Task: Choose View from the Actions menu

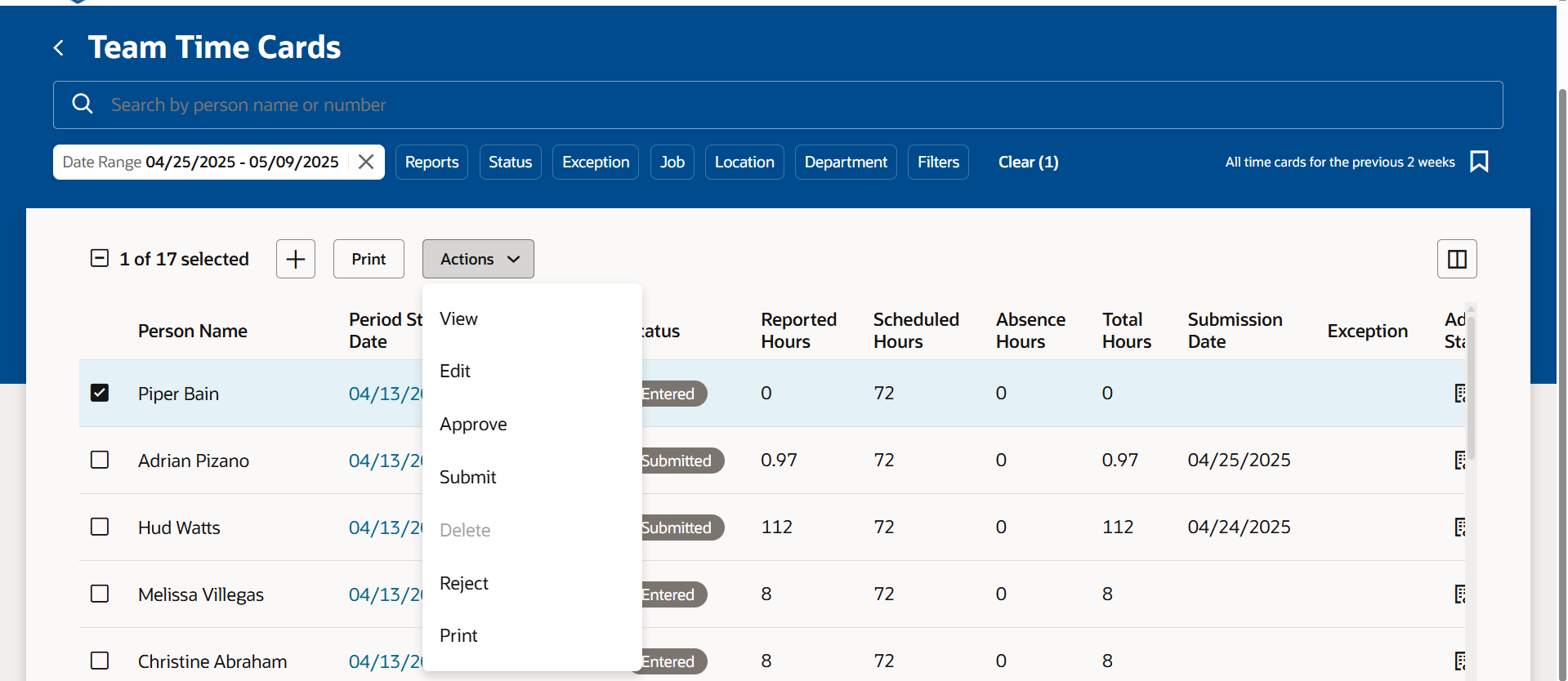Action: pos(532,318)
